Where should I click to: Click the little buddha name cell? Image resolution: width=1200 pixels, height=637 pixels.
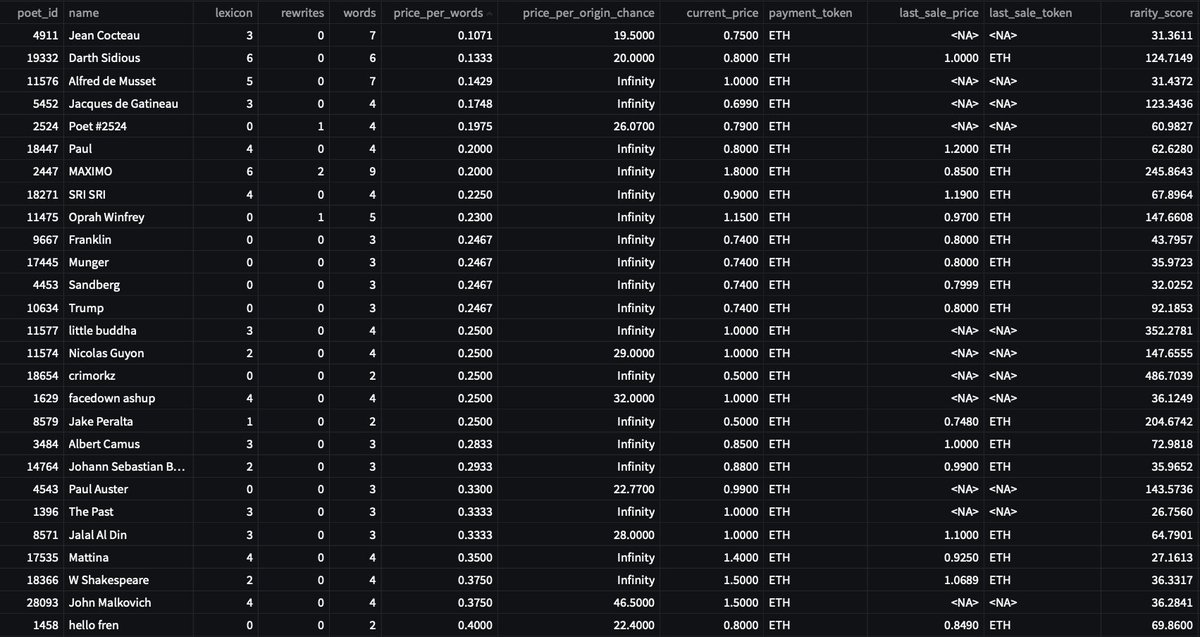(102, 331)
